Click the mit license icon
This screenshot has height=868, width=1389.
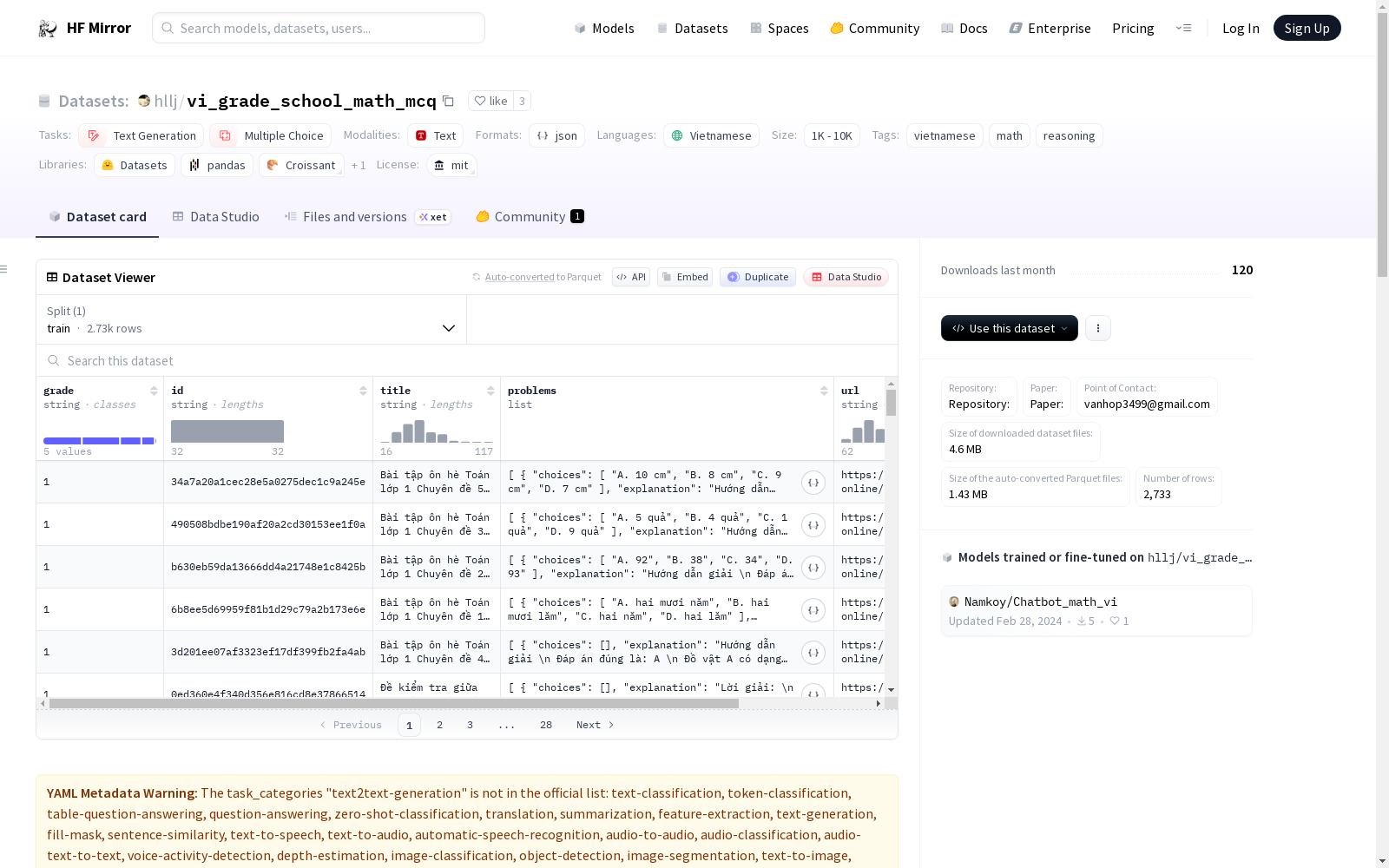point(439,165)
